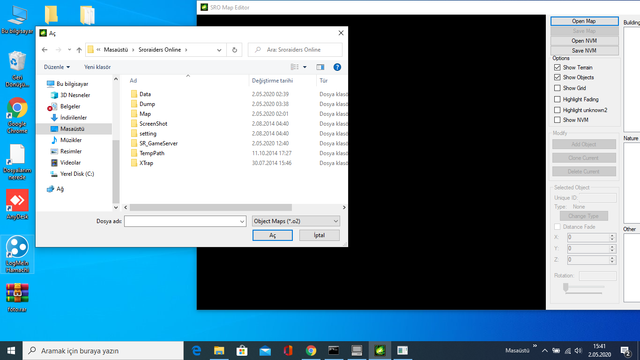Open Office from taskbar
Screen dimensions: 640x360
[288, 351]
